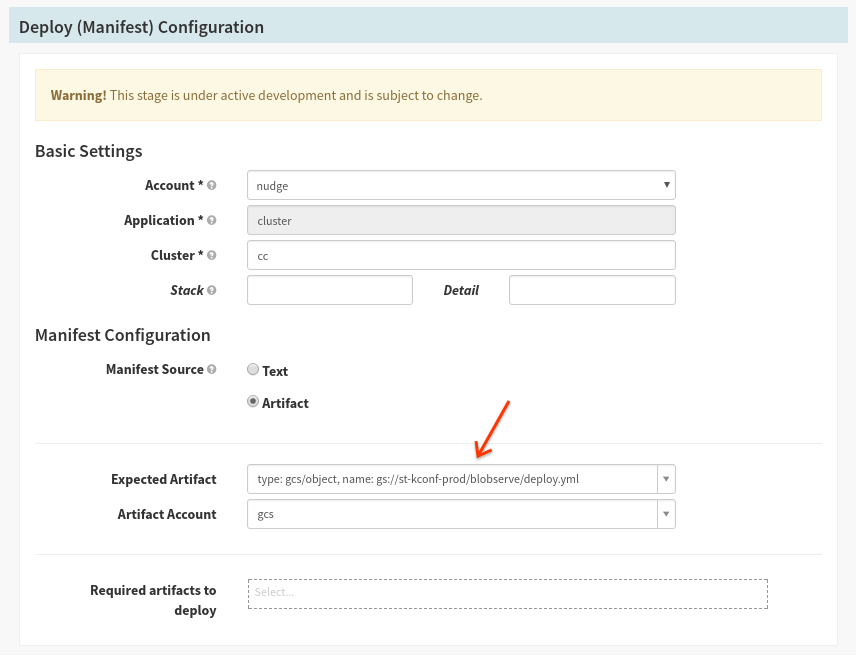Open the Artifact Account dropdown showing gcs
This screenshot has width=856, height=656.
point(450,514)
